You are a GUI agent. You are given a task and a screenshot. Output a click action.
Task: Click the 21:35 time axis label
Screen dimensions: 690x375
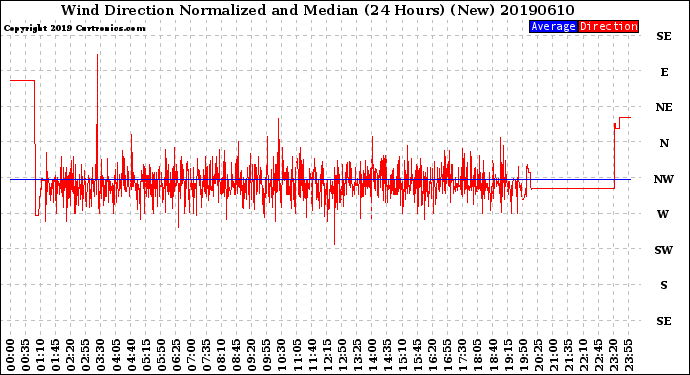[x=568, y=355]
